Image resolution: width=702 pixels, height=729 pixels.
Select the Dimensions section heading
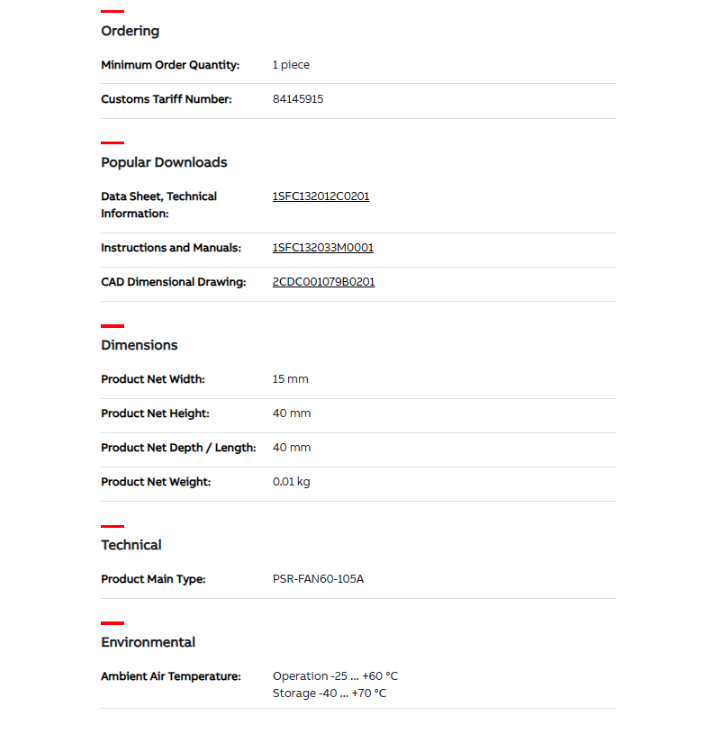(x=139, y=345)
